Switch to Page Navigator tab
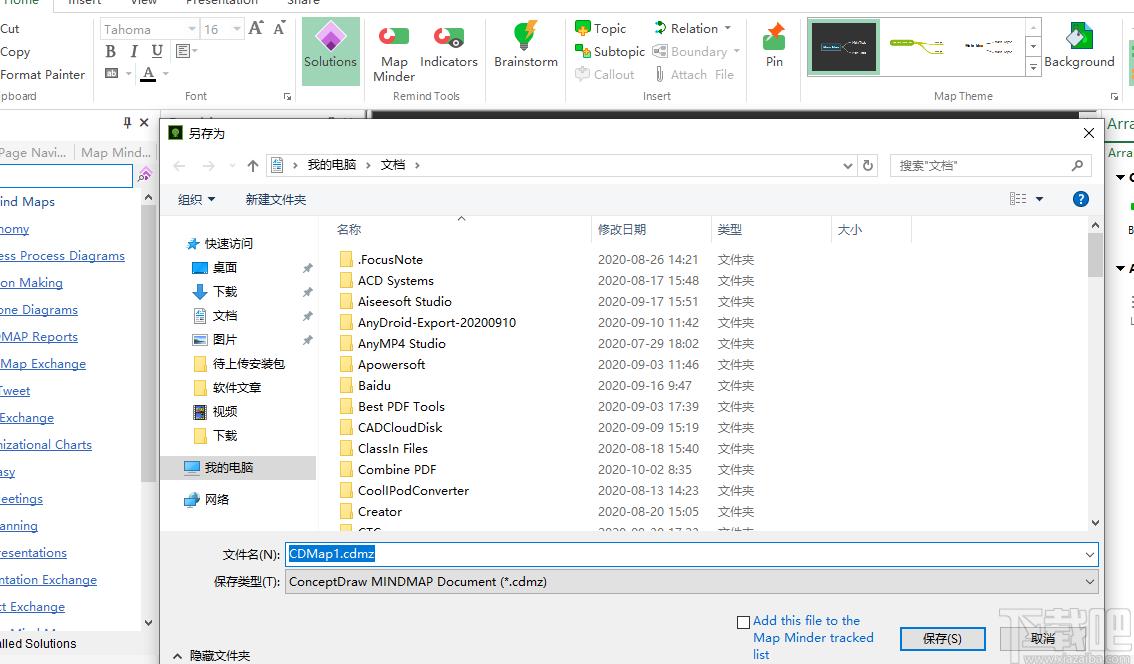1134x664 pixels. tap(33, 153)
